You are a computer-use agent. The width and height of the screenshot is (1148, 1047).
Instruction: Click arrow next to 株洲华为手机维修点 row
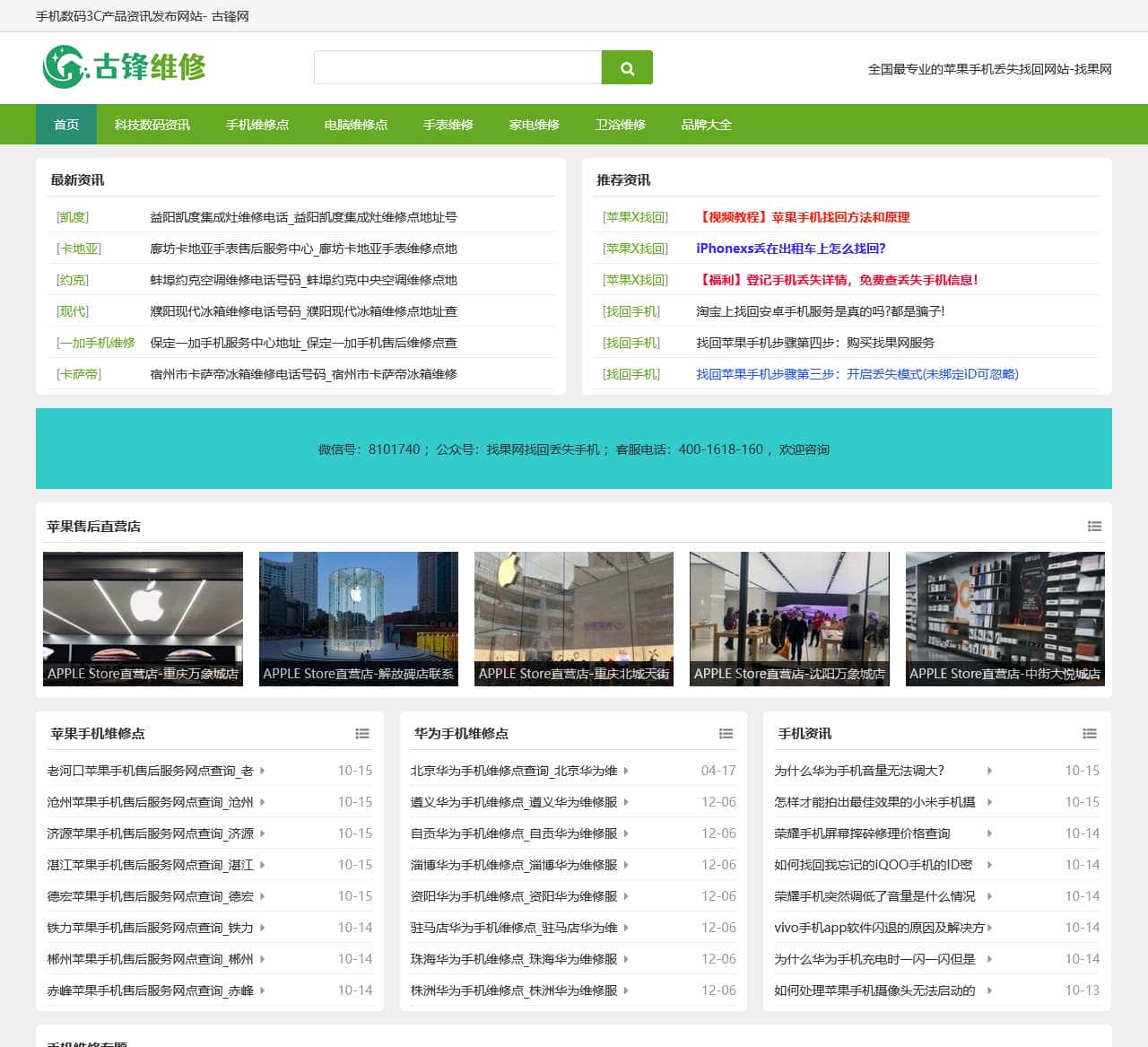click(x=626, y=990)
